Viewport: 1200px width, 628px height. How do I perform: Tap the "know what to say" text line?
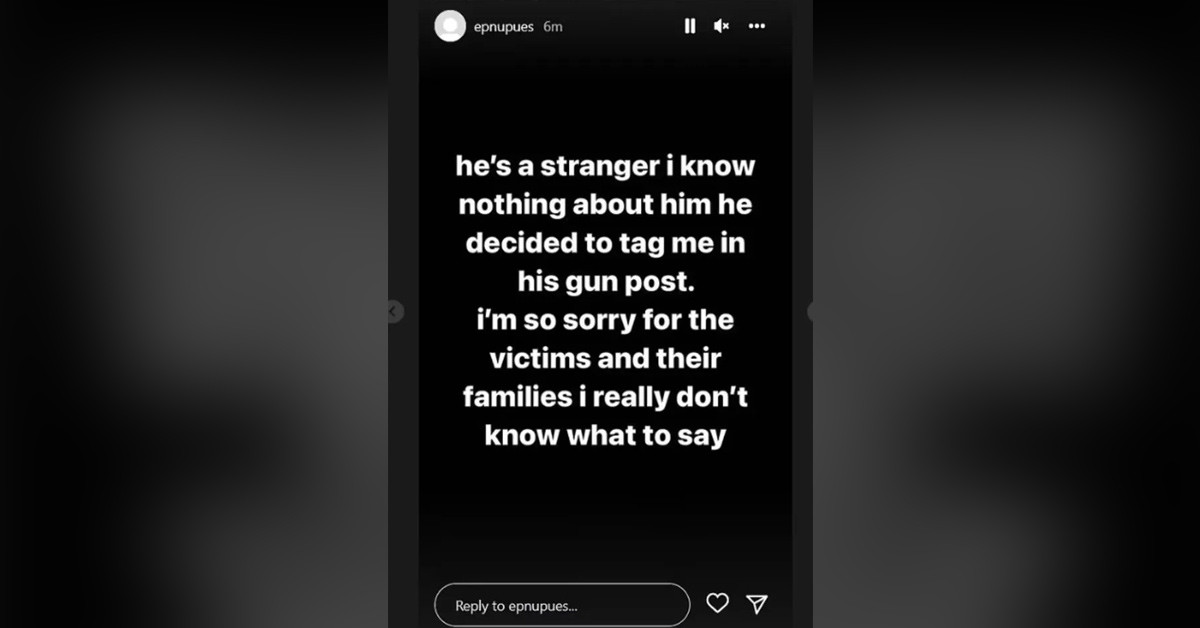[605, 436]
